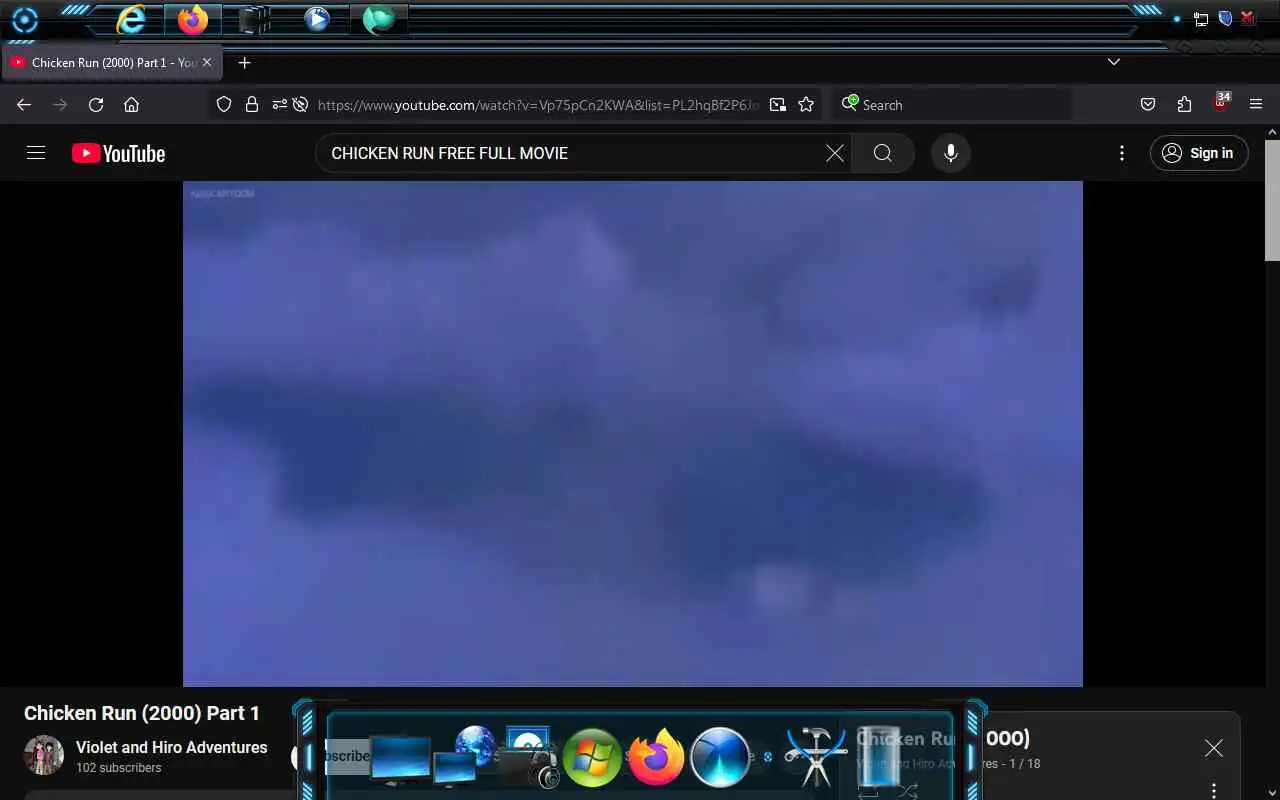Open the Firefox home page

tap(131, 105)
